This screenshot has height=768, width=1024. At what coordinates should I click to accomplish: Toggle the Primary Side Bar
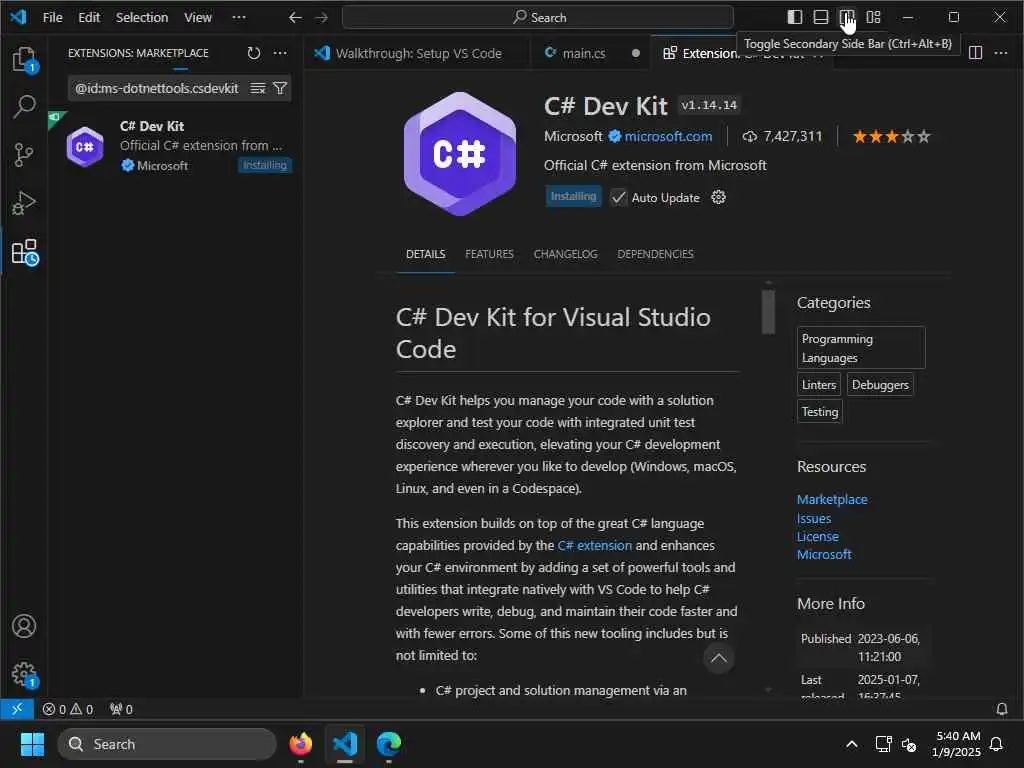[795, 17]
